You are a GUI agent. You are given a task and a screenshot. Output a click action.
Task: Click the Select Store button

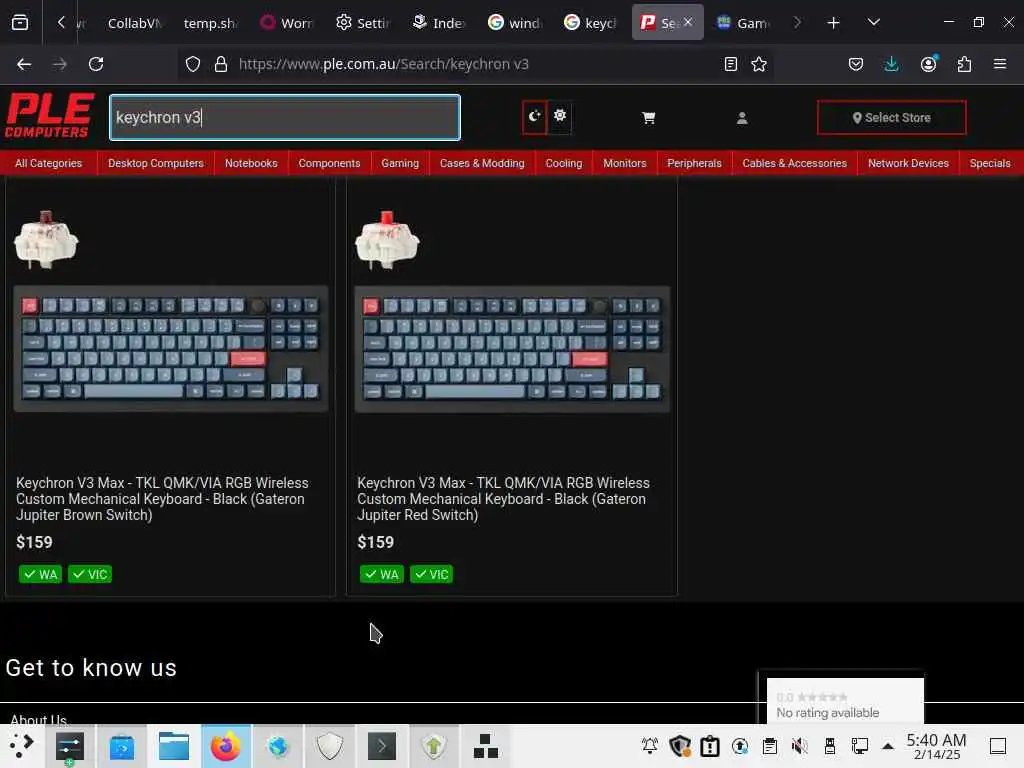coord(891,118)
